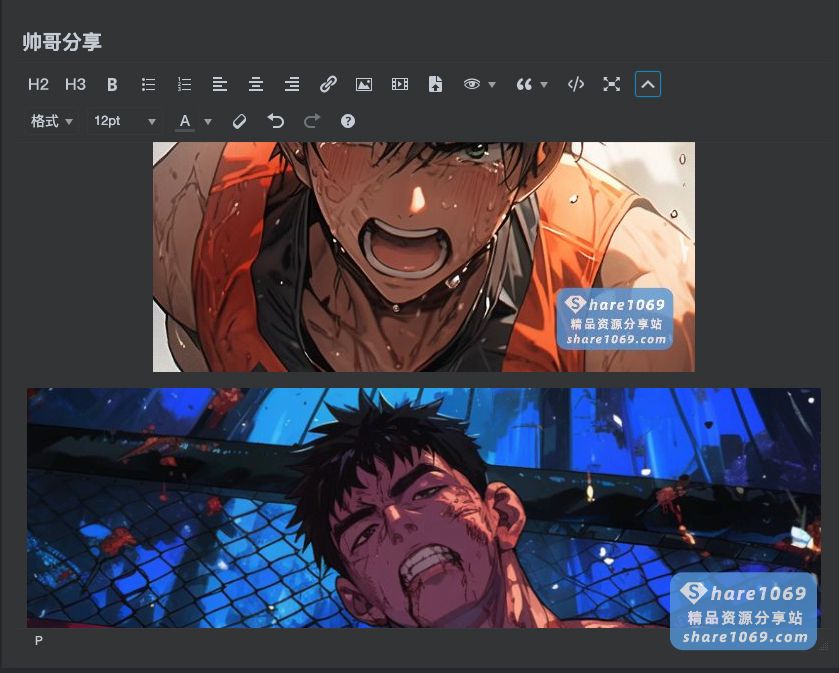Image resolution: width=839 pixels, height=673 pixels.
Task: Insert a code block
Action: [575, 85]
